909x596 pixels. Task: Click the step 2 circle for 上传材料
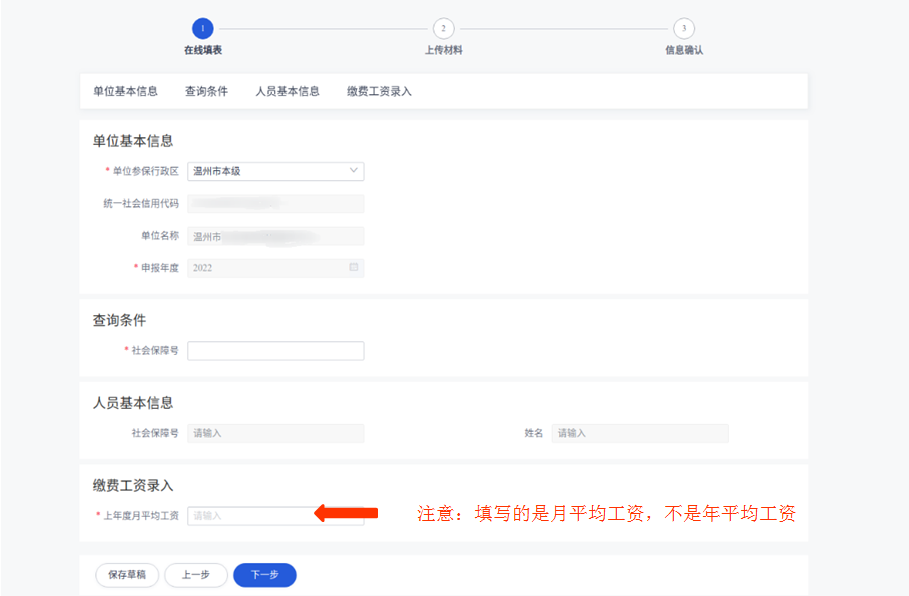point(443,29)
